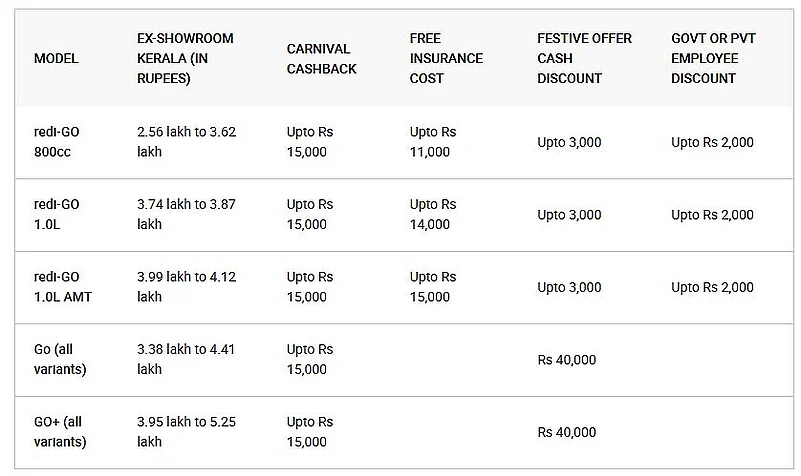Click the EX-SHOWROOM KERALA column header

[x=185, y=58]
